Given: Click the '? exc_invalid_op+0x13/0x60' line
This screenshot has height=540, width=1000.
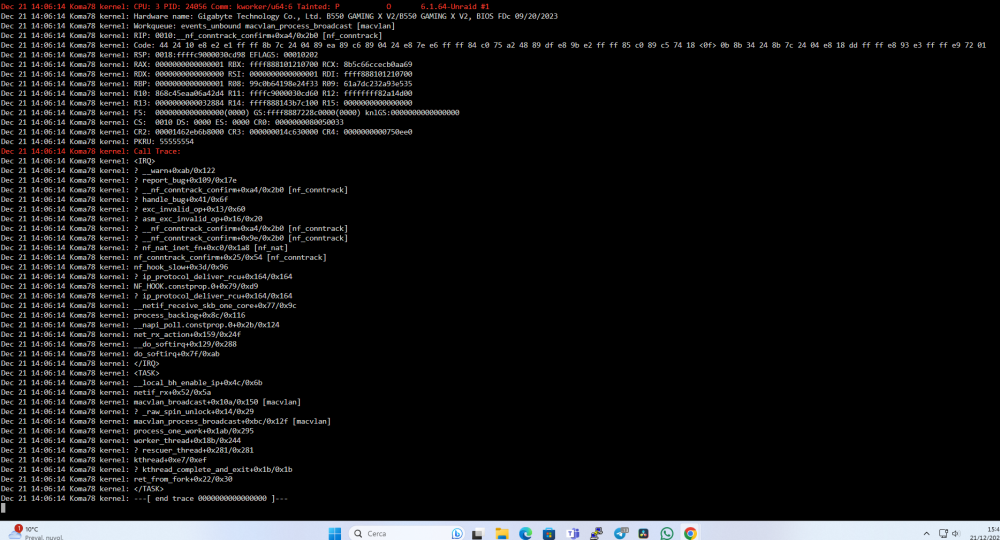Looking at the screenshot, I should click(123, 208).
